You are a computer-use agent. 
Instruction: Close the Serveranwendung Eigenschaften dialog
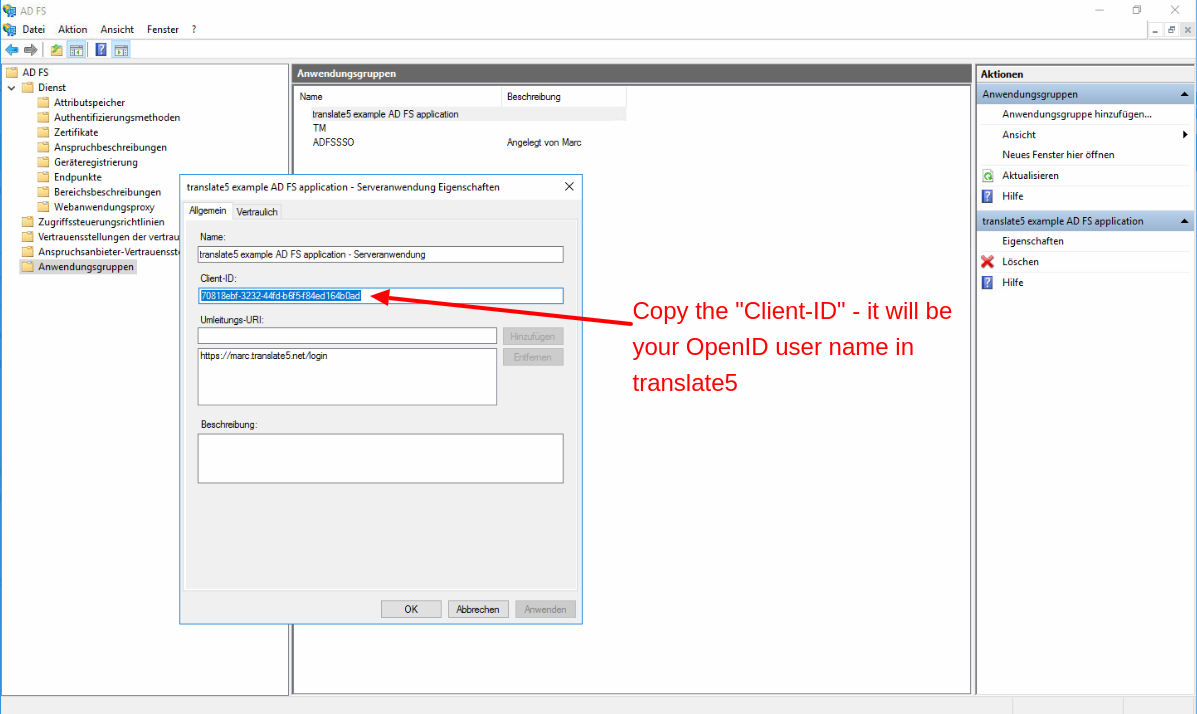[569, 187]
